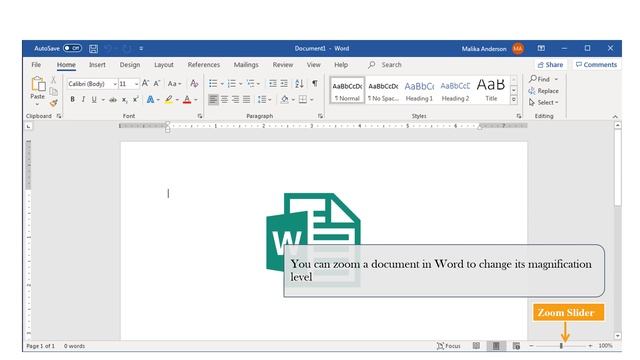Click the Search box in ribbon

tap(385, 65)
